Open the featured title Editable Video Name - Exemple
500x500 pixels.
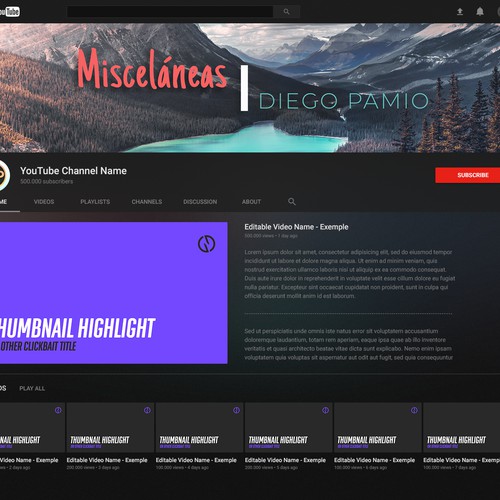pyautogui.click(x=296, y=227)
